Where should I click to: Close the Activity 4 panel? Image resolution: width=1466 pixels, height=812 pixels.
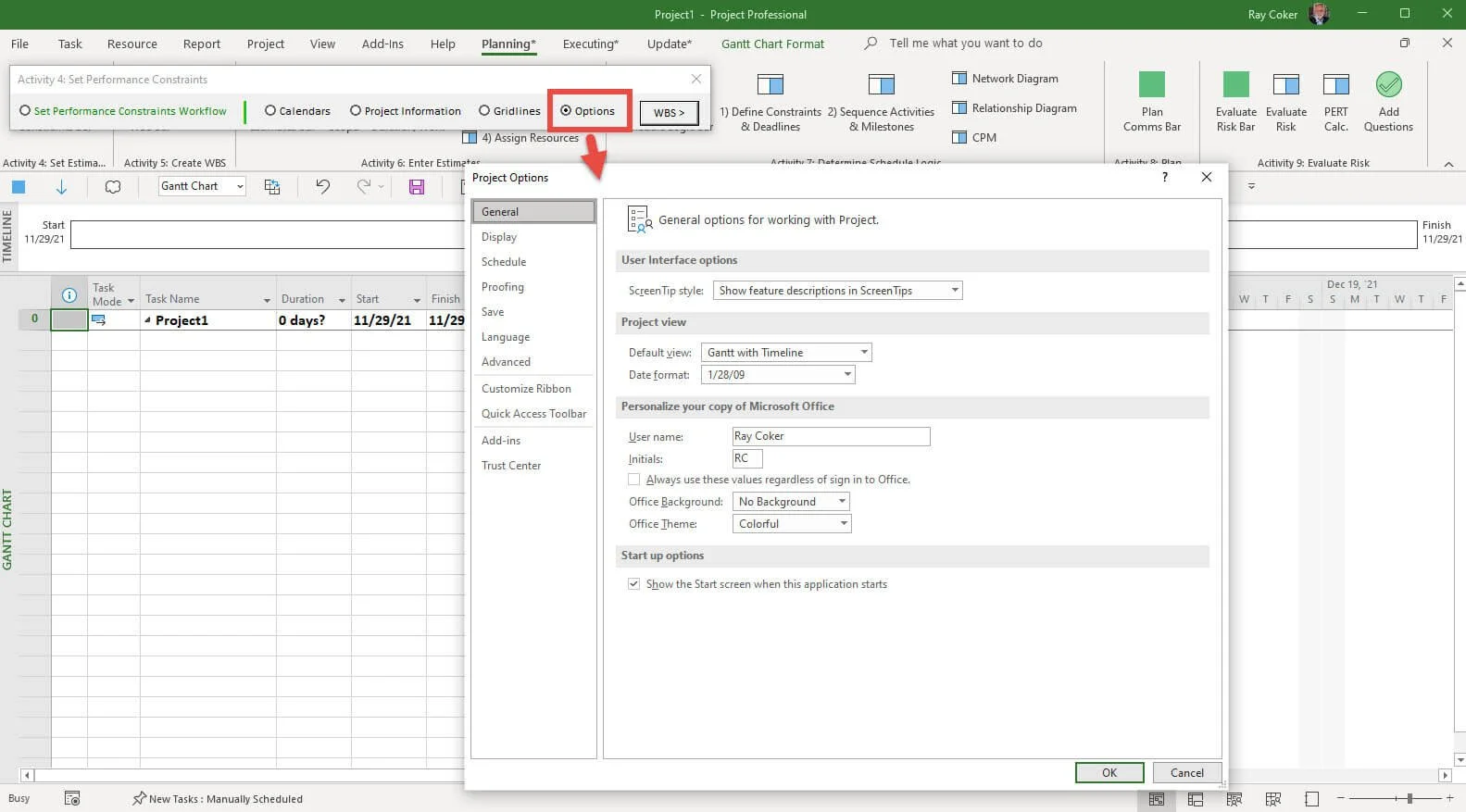[696, 79]
